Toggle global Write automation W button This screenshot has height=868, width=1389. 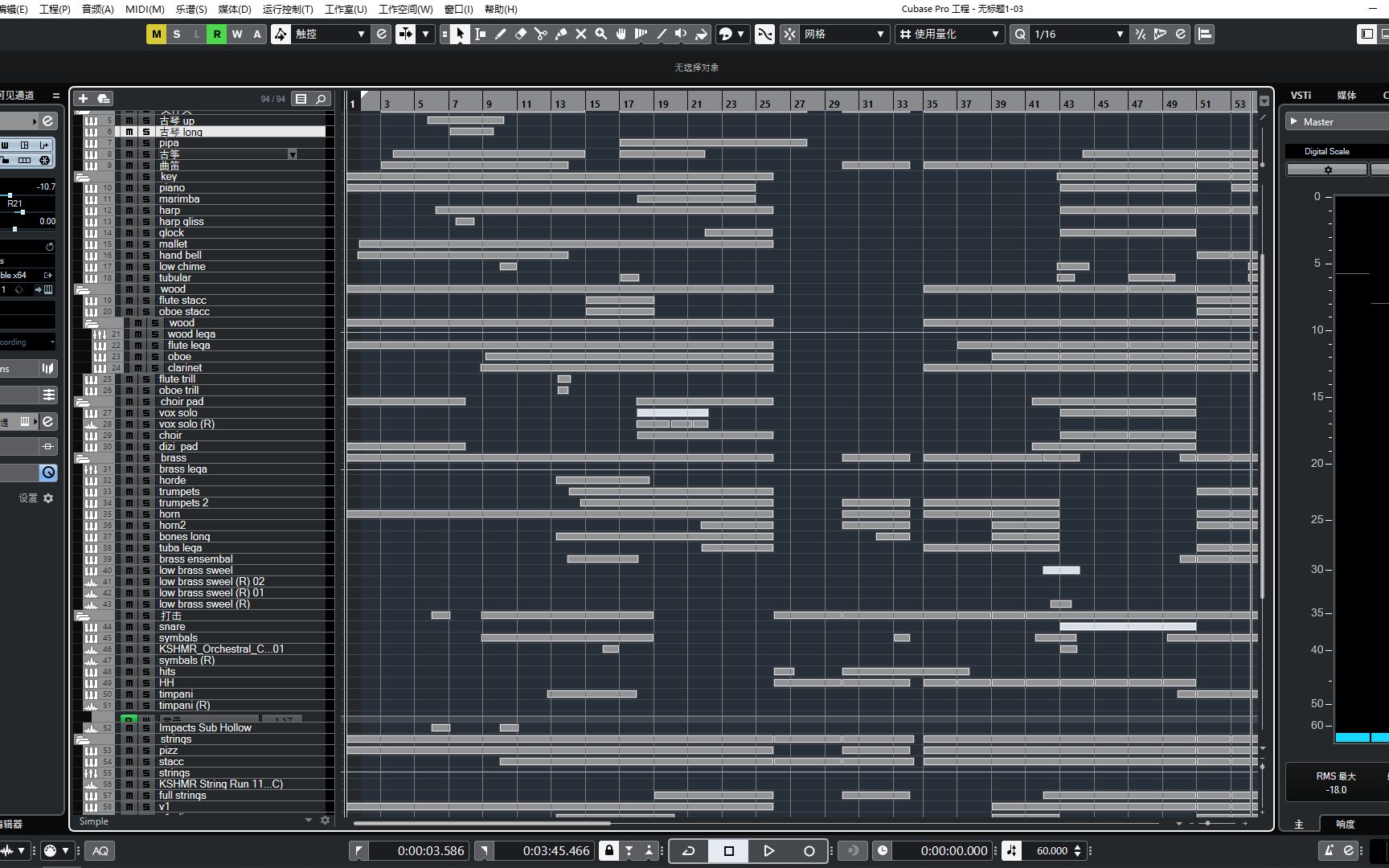coord(237,34)
